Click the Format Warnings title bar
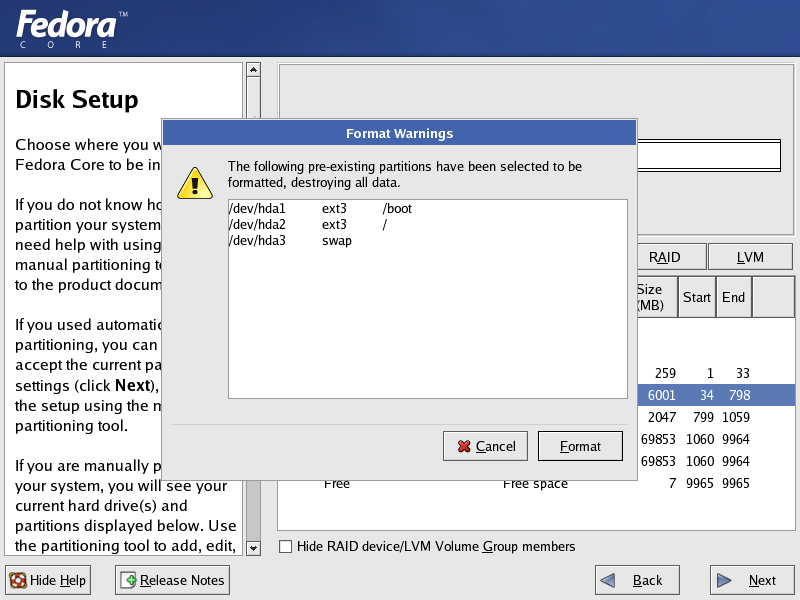Viewport: 800px width, 600px height. [x=399, y=133]
